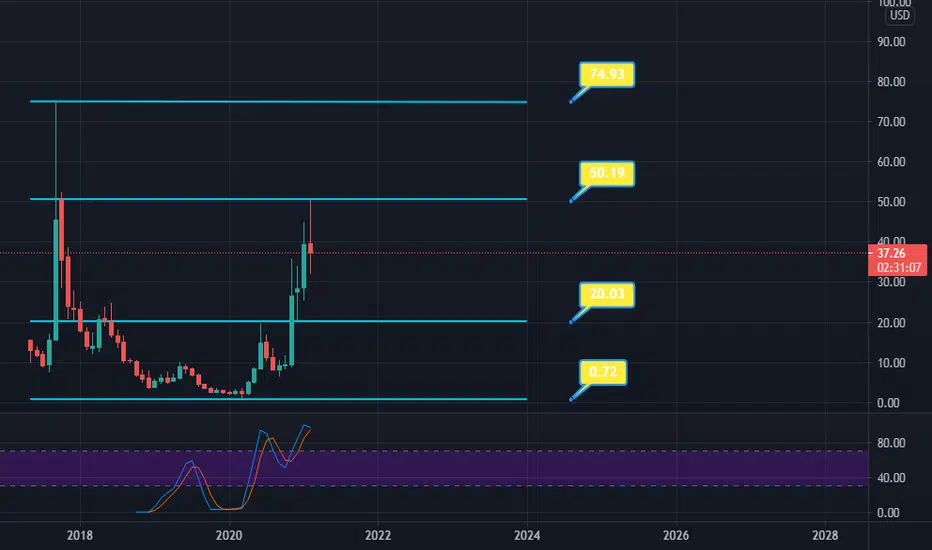The height and width of the screenshot is (550, 932).
Task: Click the 50.19 price callout label
Action: (x=607, y=174)
